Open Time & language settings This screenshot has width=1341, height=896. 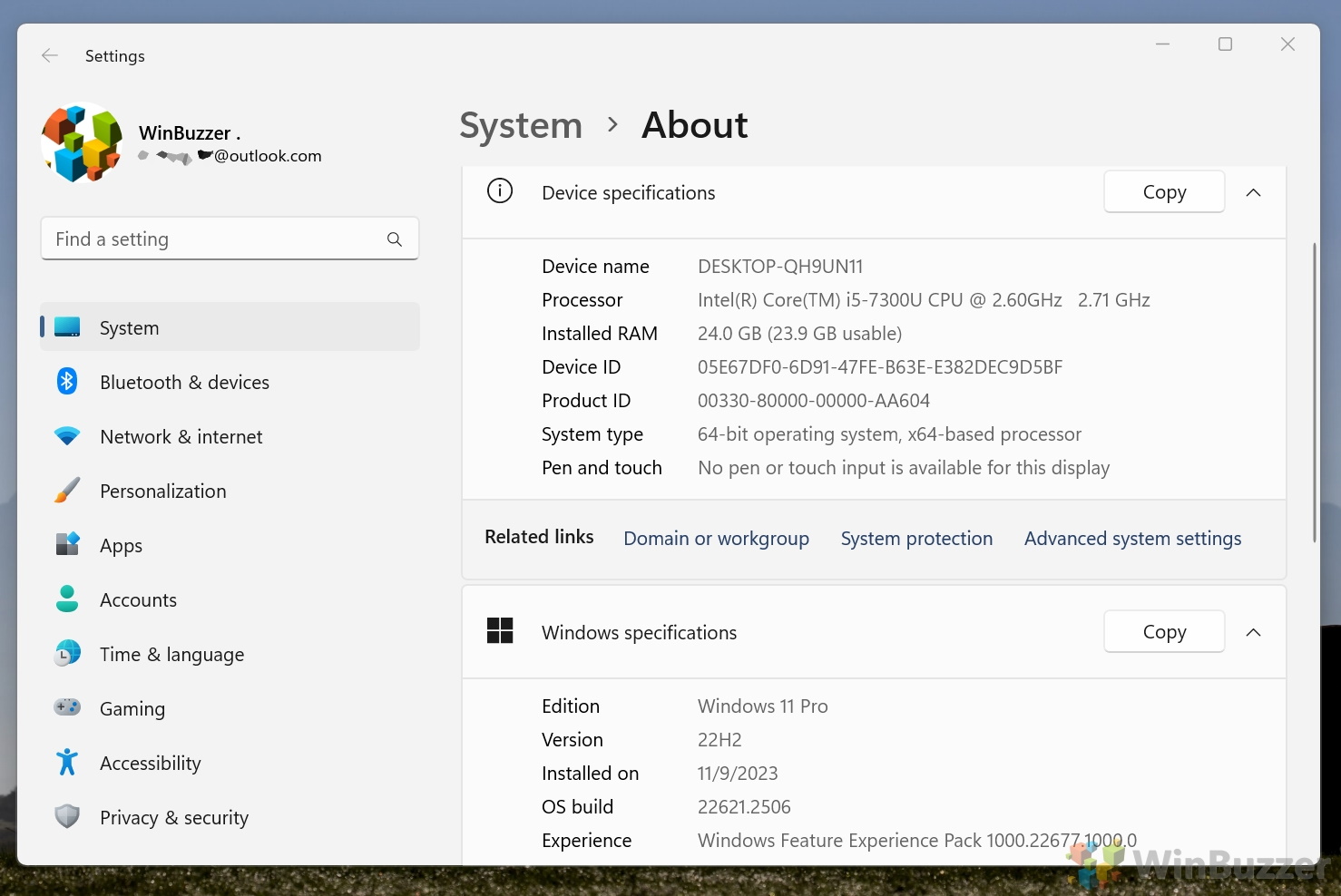click(230, 654)
